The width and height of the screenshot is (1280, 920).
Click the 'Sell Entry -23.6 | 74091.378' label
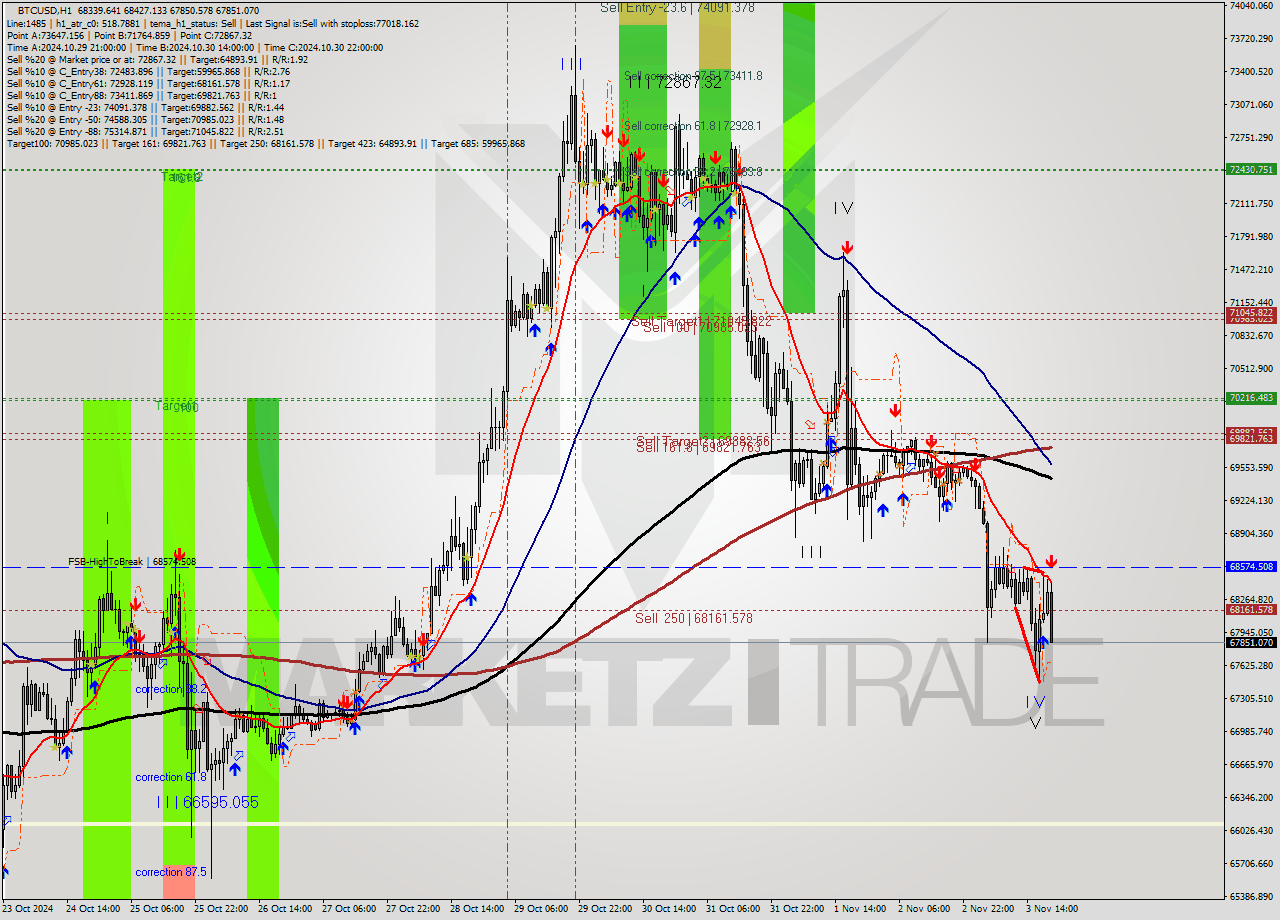coord(677,7)
